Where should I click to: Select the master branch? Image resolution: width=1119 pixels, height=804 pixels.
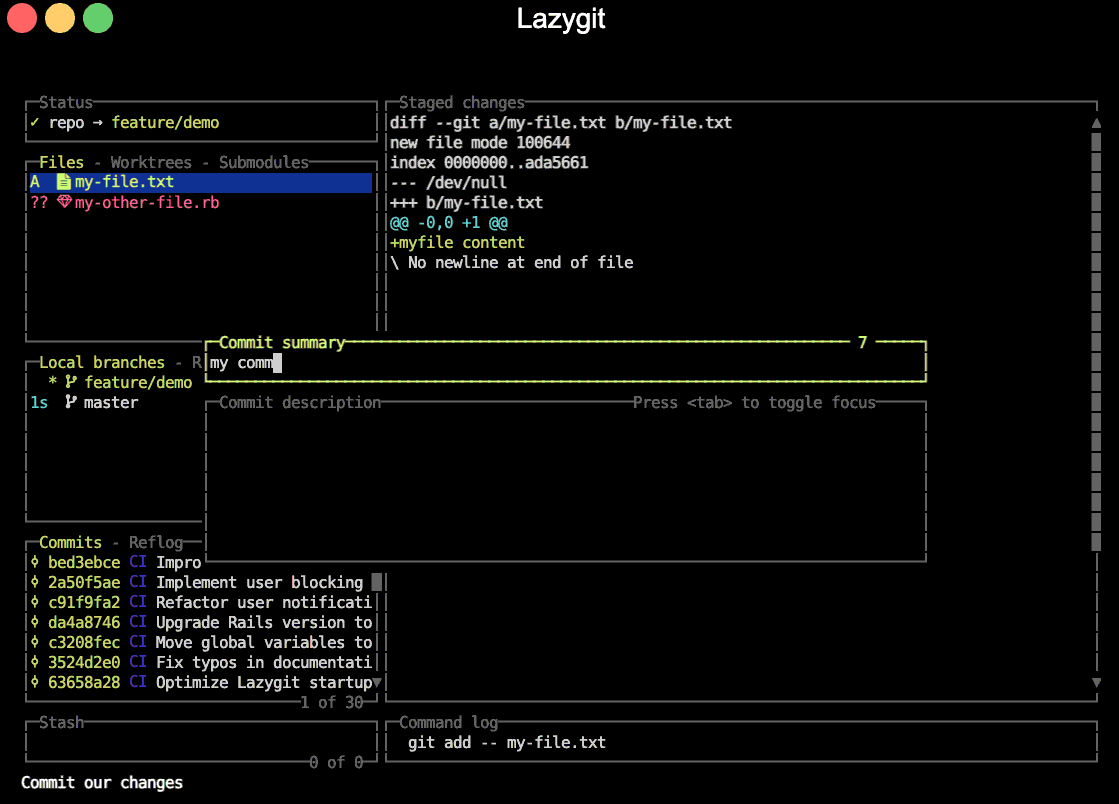[111, 402]
